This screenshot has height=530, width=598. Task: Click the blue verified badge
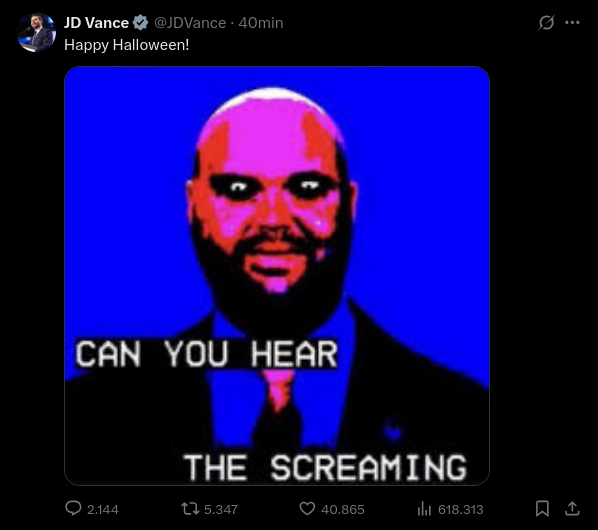click(x=140, y=22)
